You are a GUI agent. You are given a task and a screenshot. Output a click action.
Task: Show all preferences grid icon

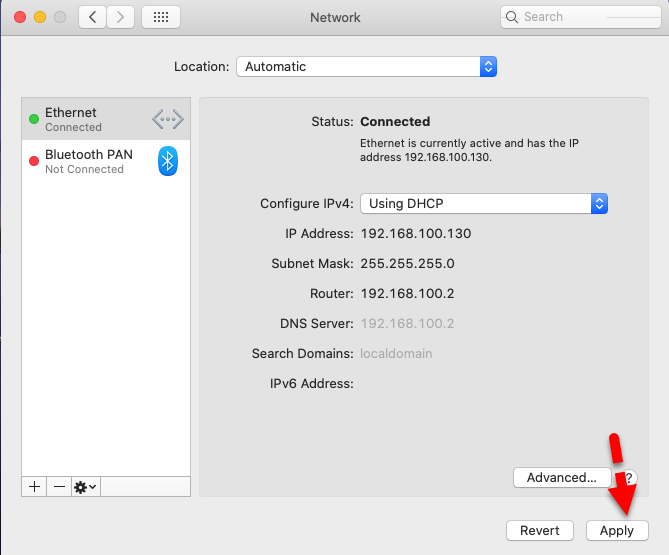[x=161, y=17]
